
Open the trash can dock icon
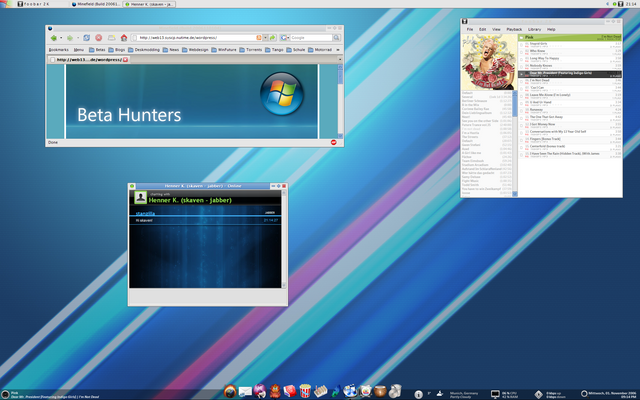click(x=395, y=391)
